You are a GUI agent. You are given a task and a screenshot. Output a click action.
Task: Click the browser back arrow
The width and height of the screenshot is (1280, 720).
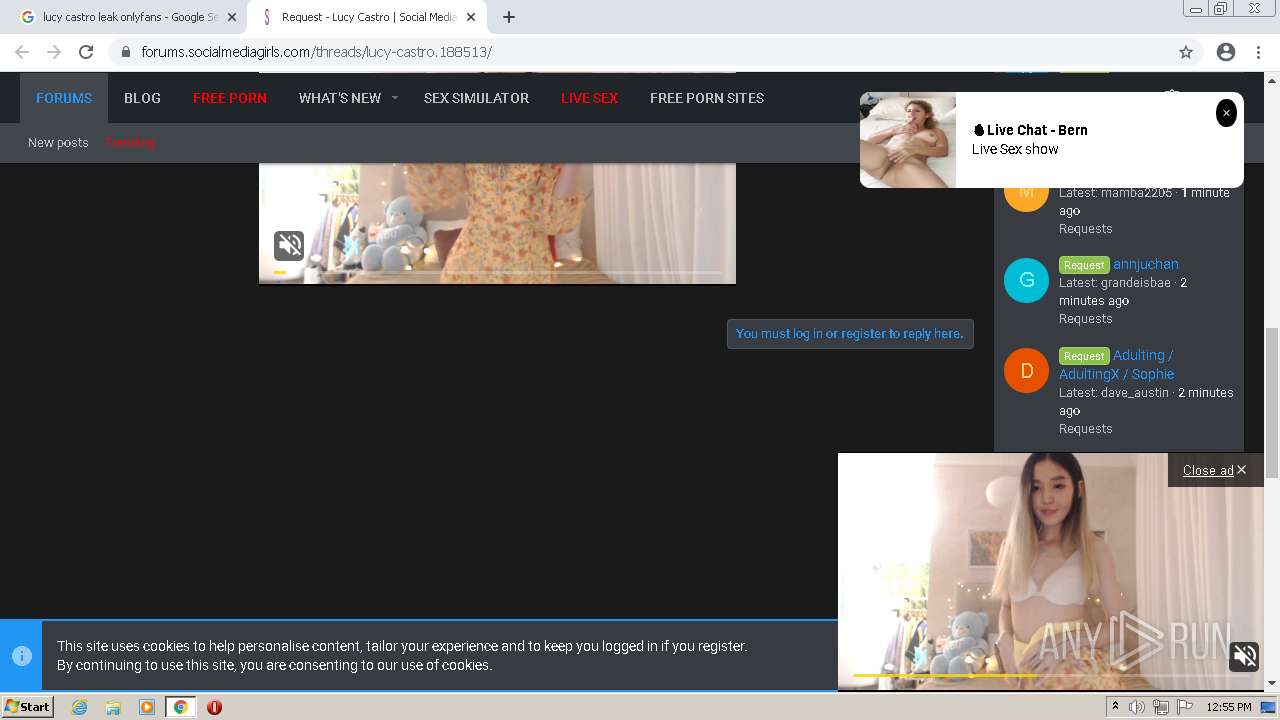point(22,52)
